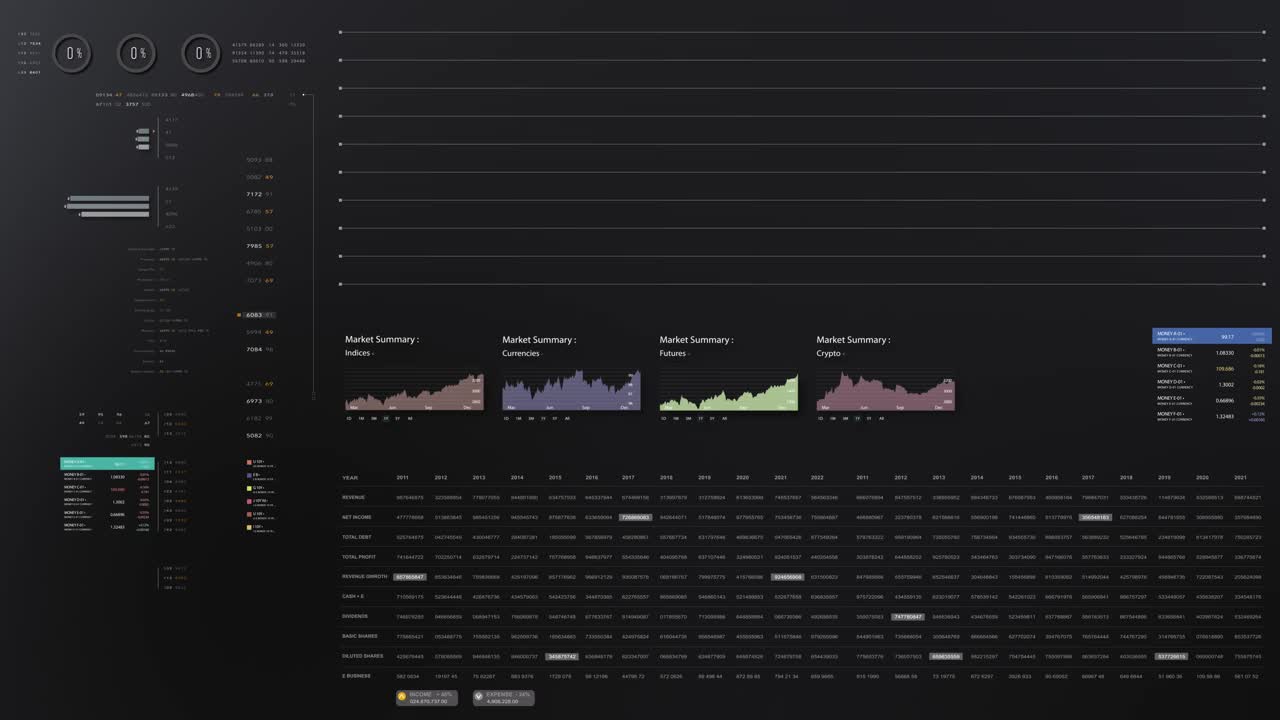Click the DIVIDENDS row label

point(356,616)
